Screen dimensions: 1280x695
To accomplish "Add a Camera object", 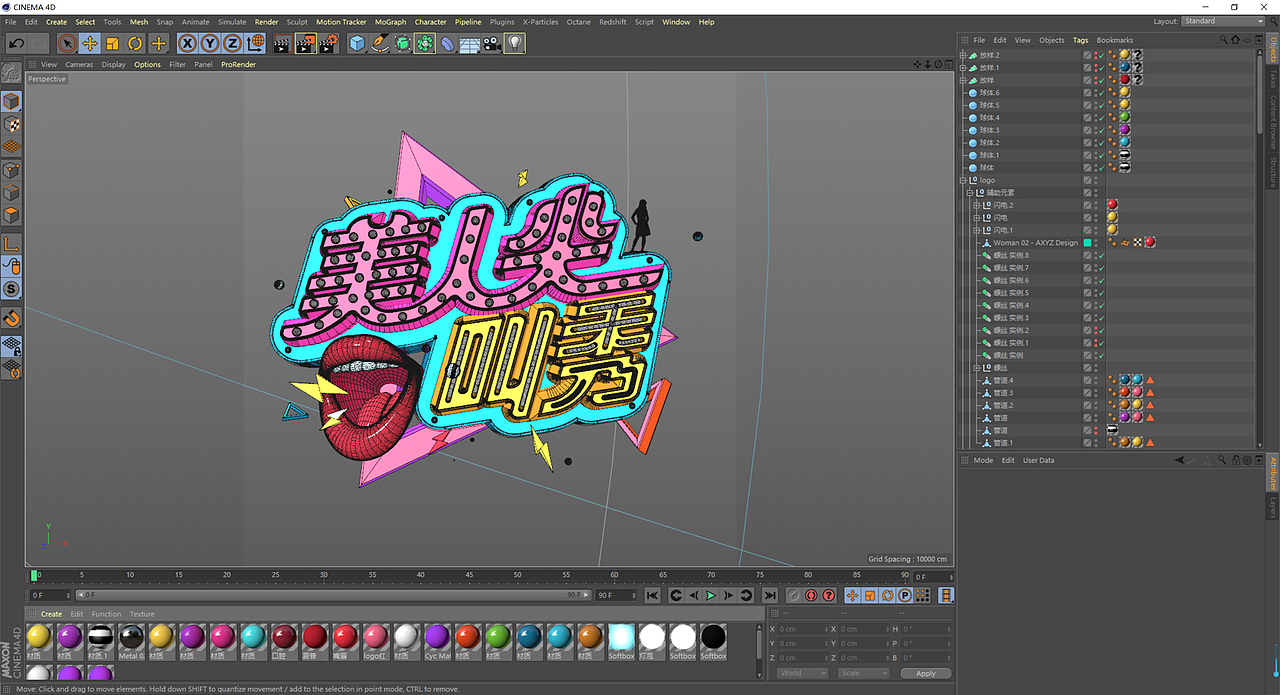I will tap(491, 43).
